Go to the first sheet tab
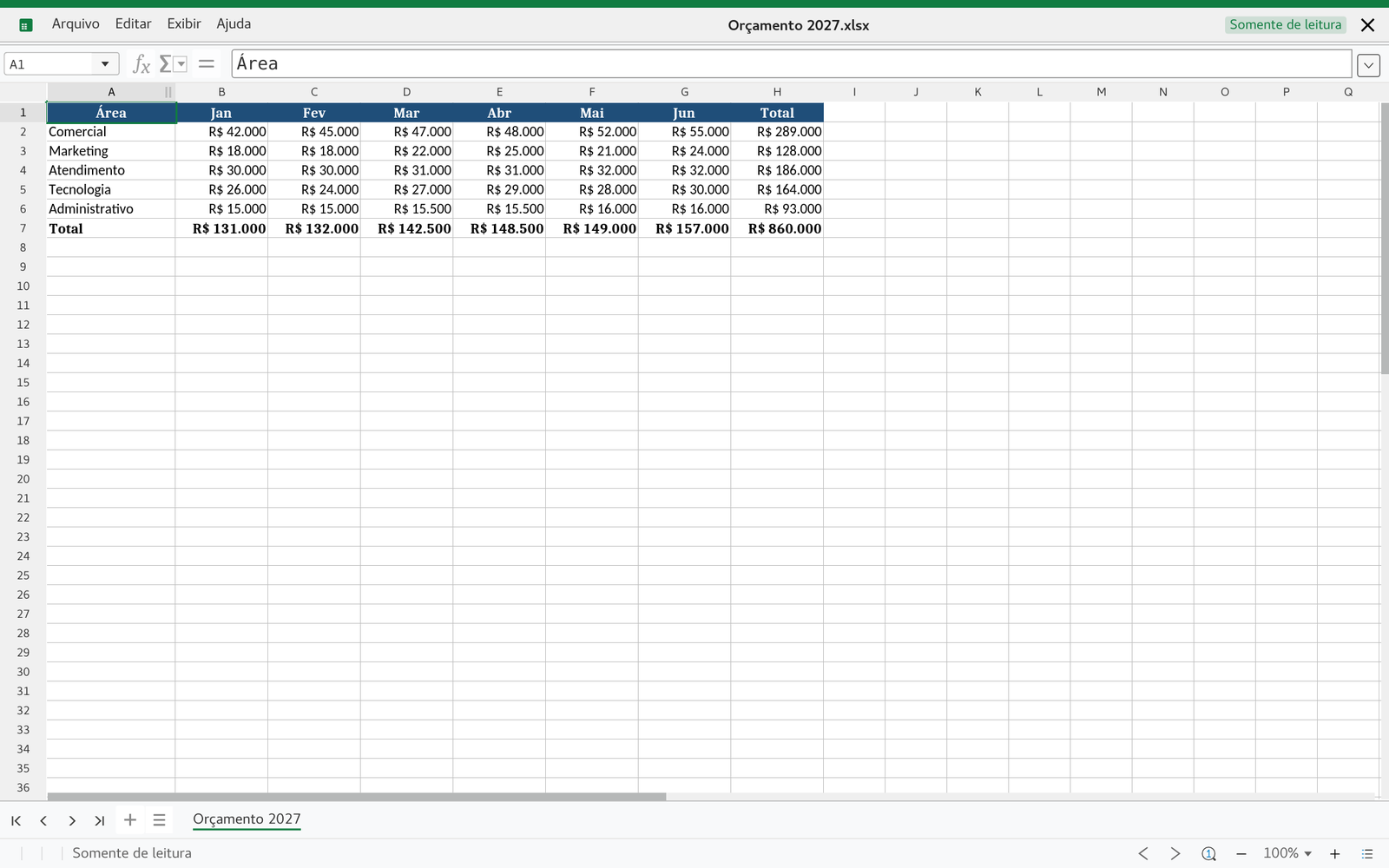This screenshot has width=1389, height=868. (x=16, y=820)
